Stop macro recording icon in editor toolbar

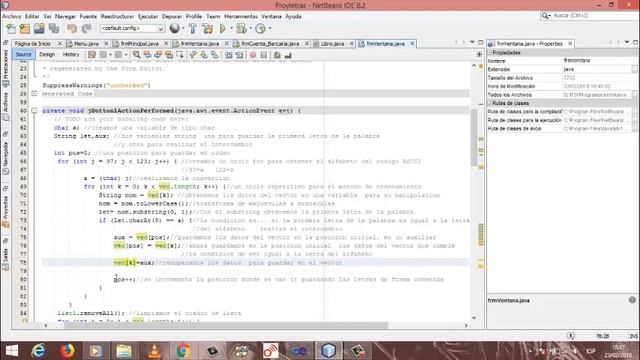264,55
